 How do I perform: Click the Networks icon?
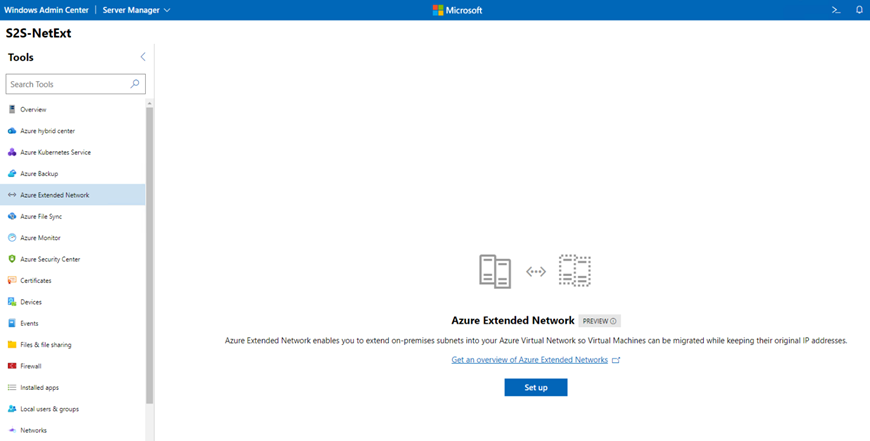12,430
